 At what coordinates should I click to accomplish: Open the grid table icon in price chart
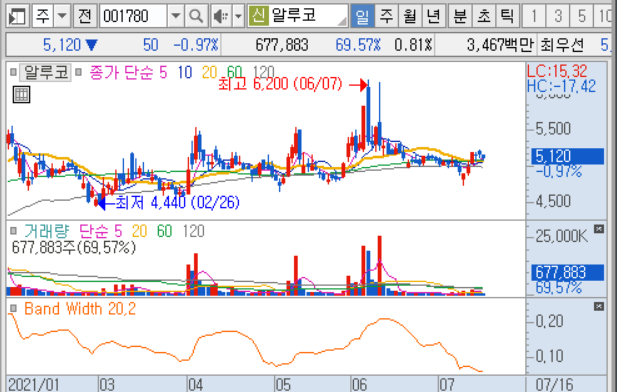click(21, 94)
